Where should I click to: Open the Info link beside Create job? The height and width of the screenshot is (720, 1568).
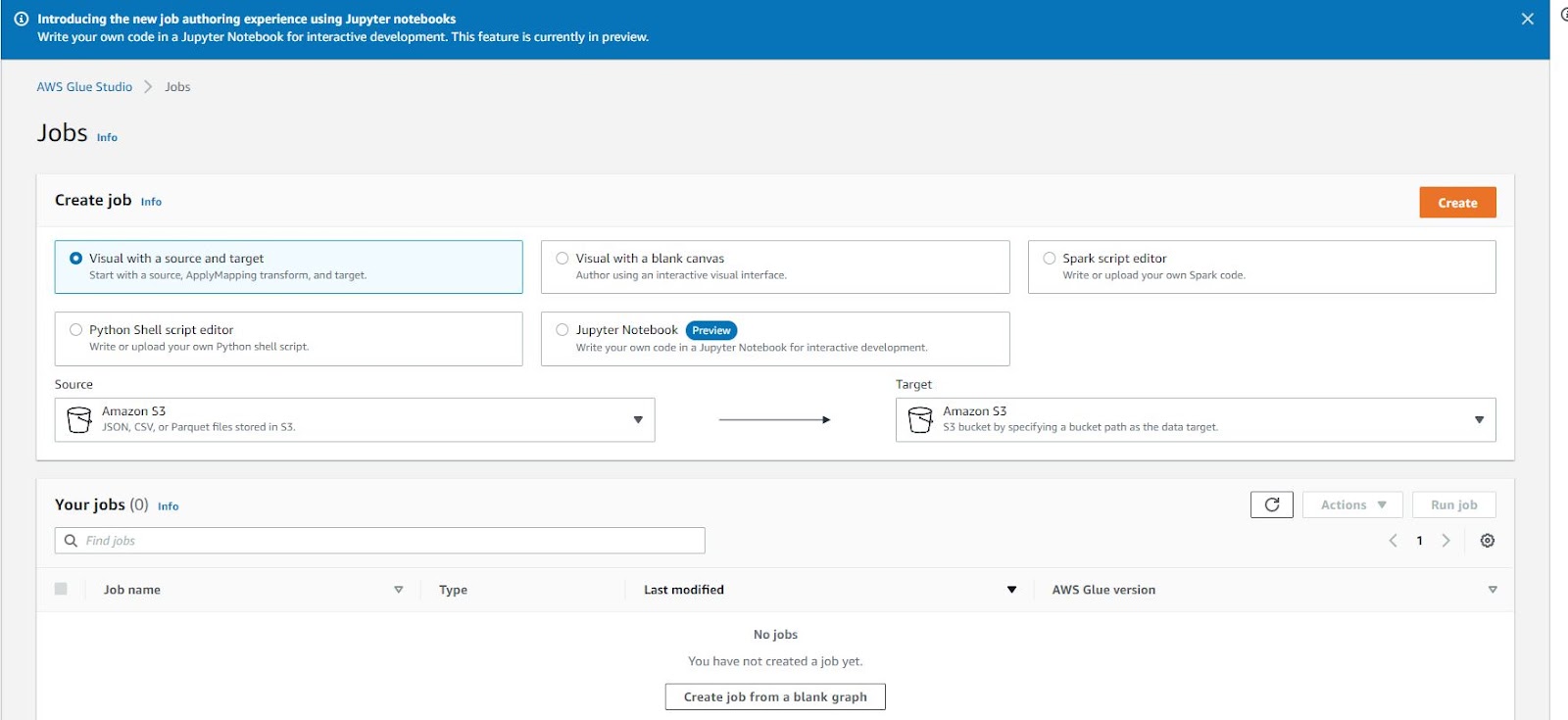(151, 202)
